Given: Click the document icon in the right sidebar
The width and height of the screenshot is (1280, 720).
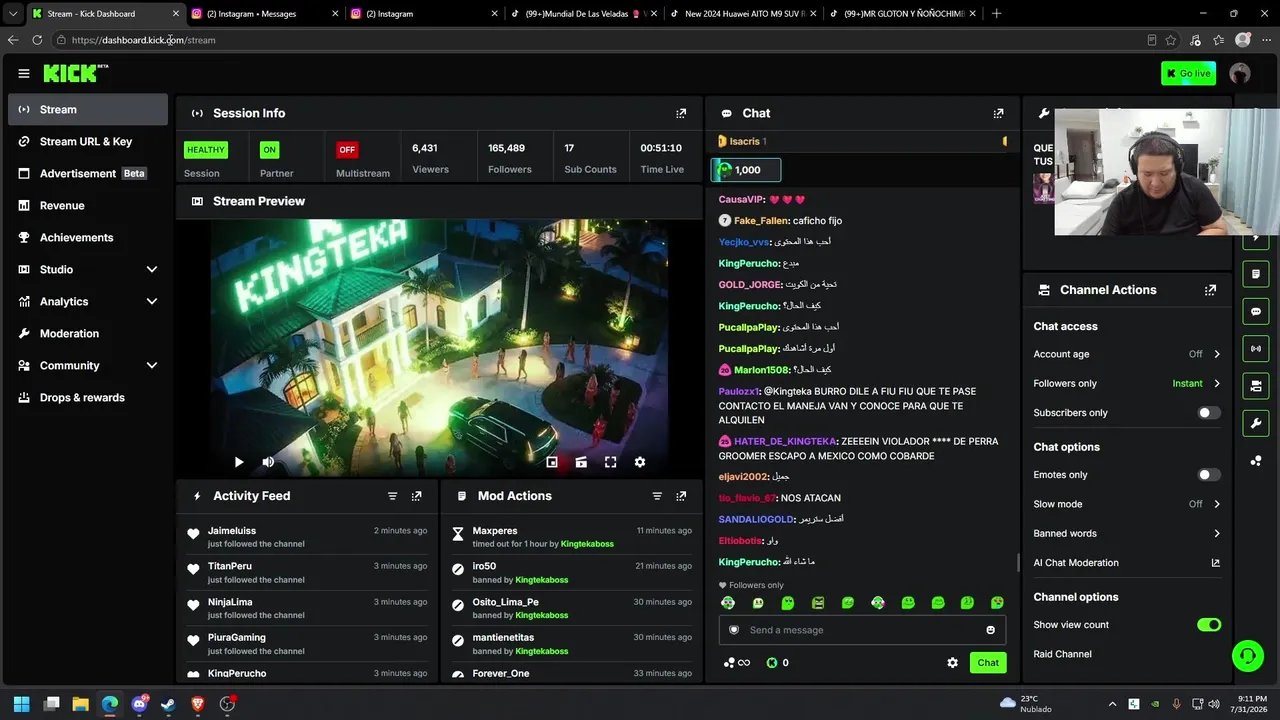Looking at the screenshot, I should [1256, 274].
